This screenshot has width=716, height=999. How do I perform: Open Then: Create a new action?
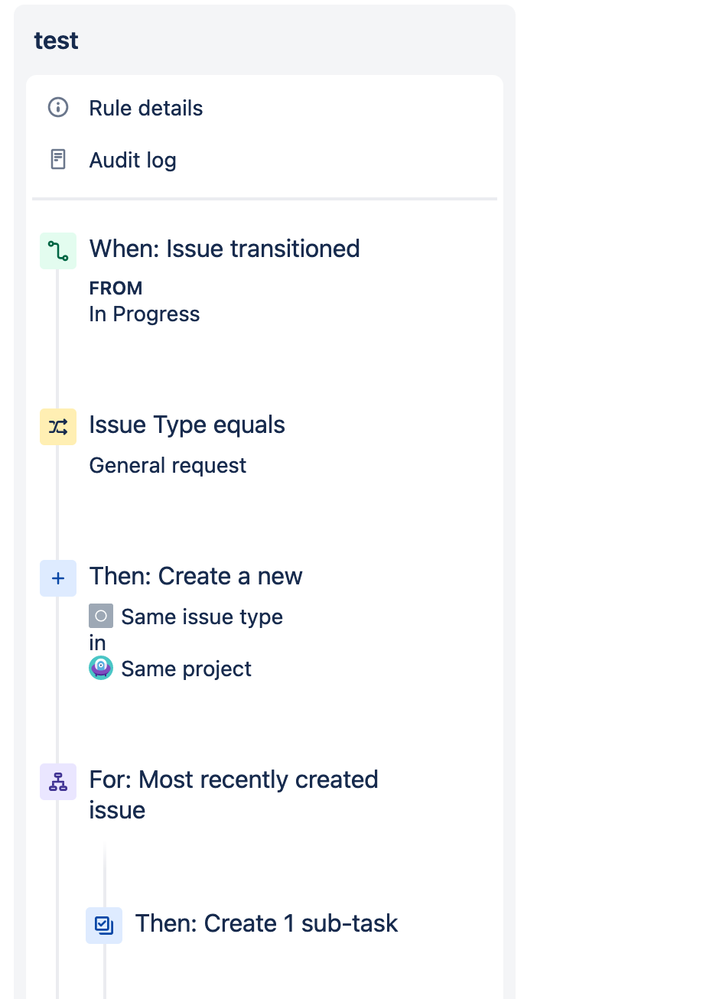[x=195, y=576]
